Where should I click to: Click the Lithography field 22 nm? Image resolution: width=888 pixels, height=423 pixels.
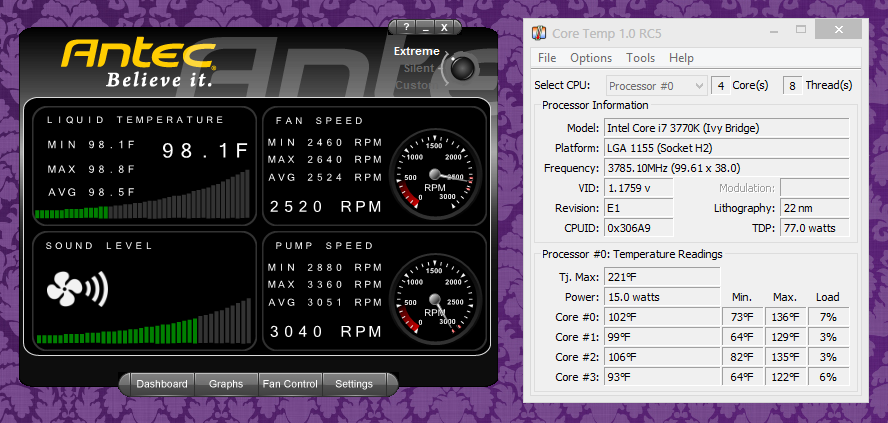click(x=814, y=208)
